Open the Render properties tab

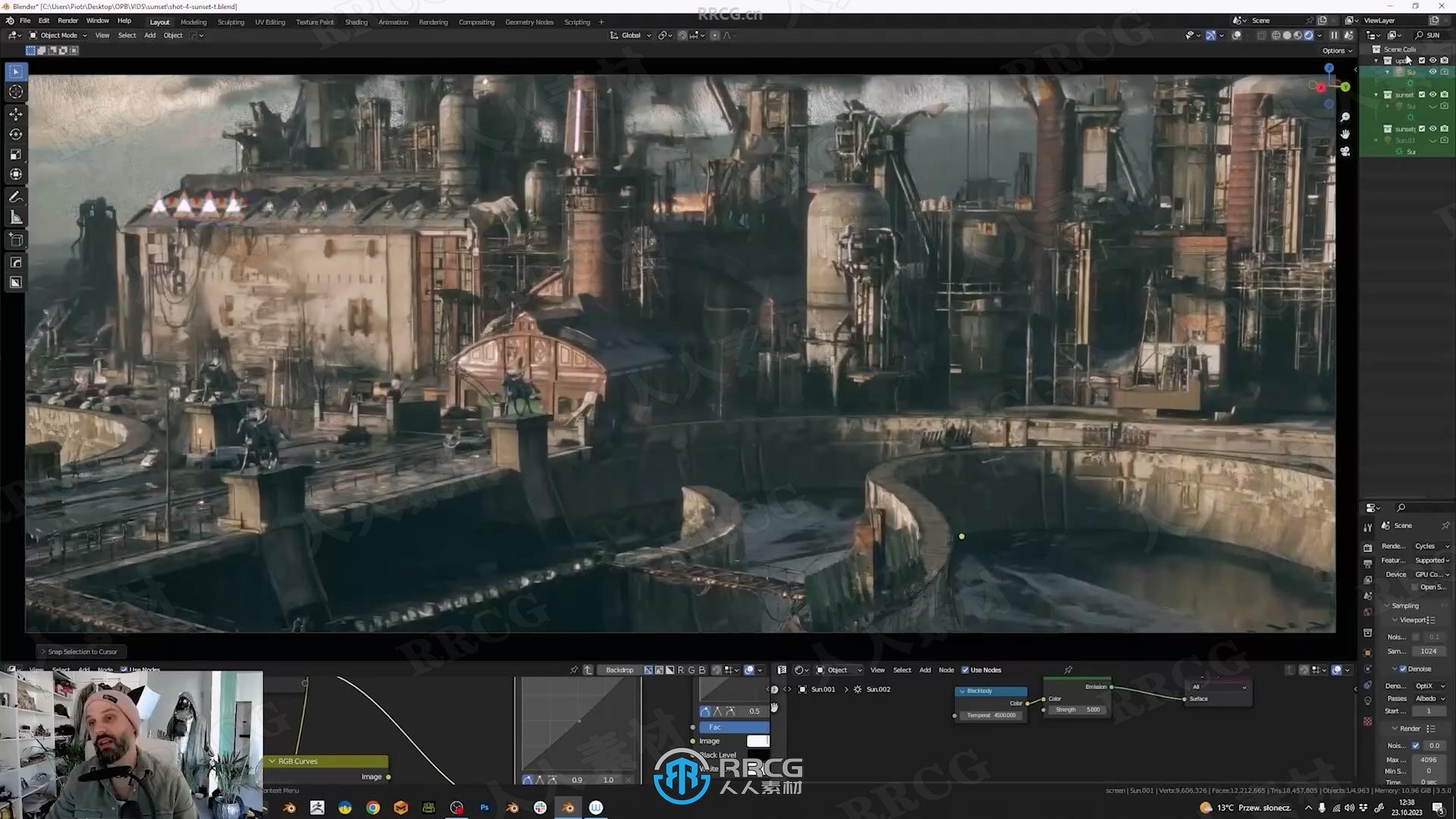point(1367,548)
